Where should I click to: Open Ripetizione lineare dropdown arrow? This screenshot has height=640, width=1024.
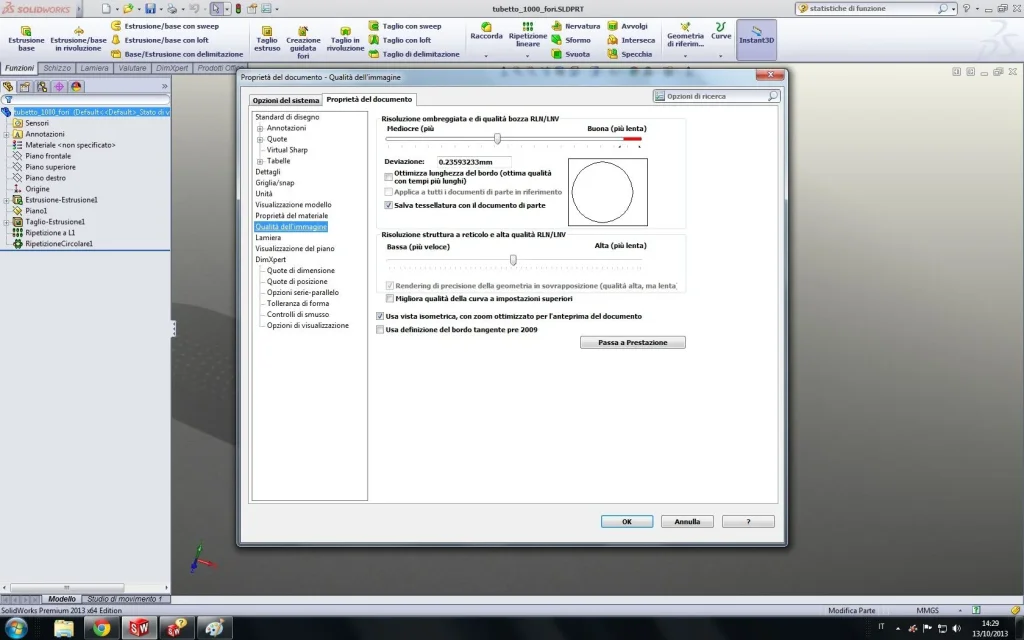tap(528, 56)
